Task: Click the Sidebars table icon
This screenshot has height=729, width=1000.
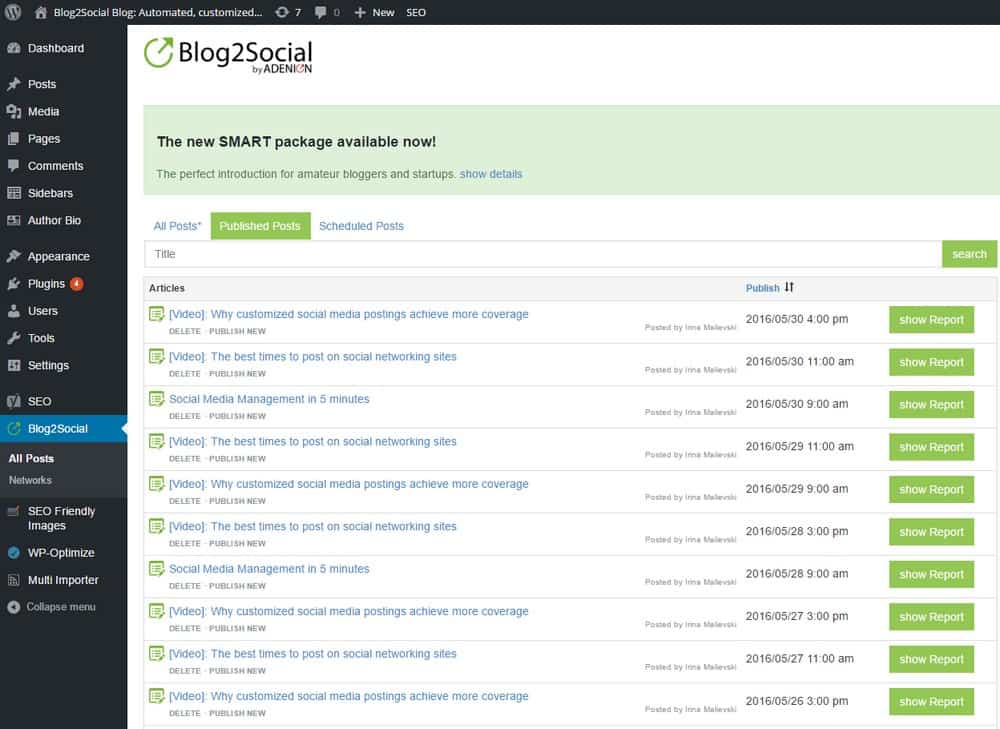Action: point(13,193)
